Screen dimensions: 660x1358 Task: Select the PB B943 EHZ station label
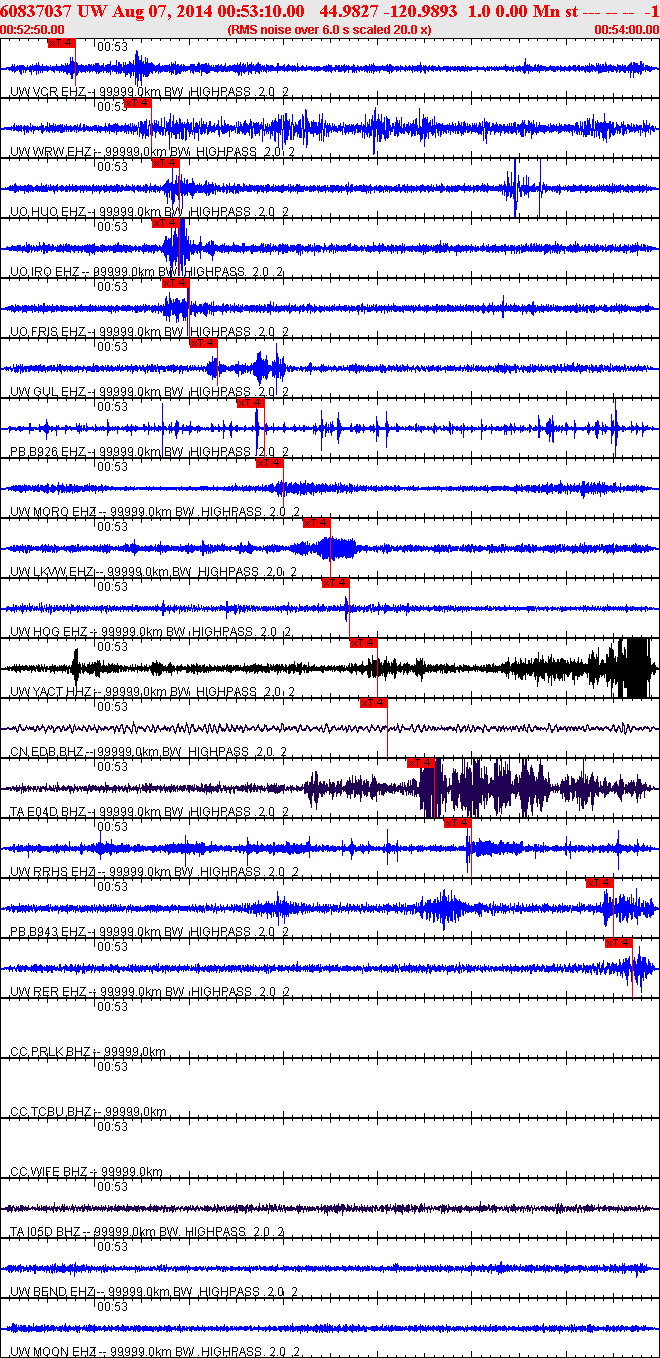pyautogui.click(x=150, y=931)
